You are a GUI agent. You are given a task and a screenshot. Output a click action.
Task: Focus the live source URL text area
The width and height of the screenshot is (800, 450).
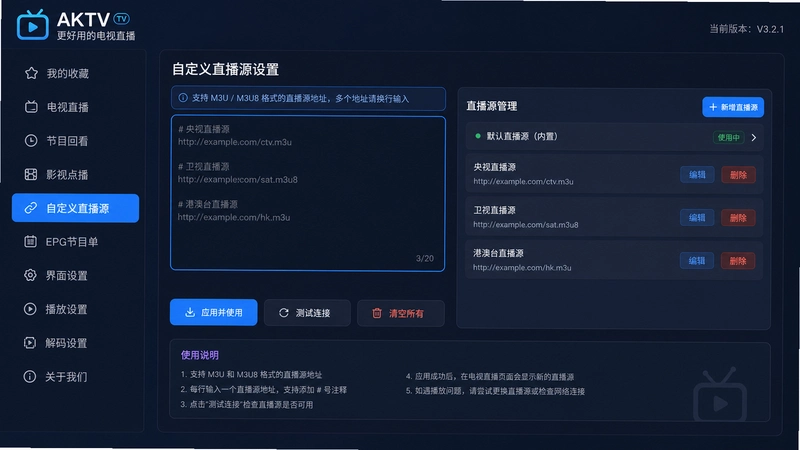[308, 193]
